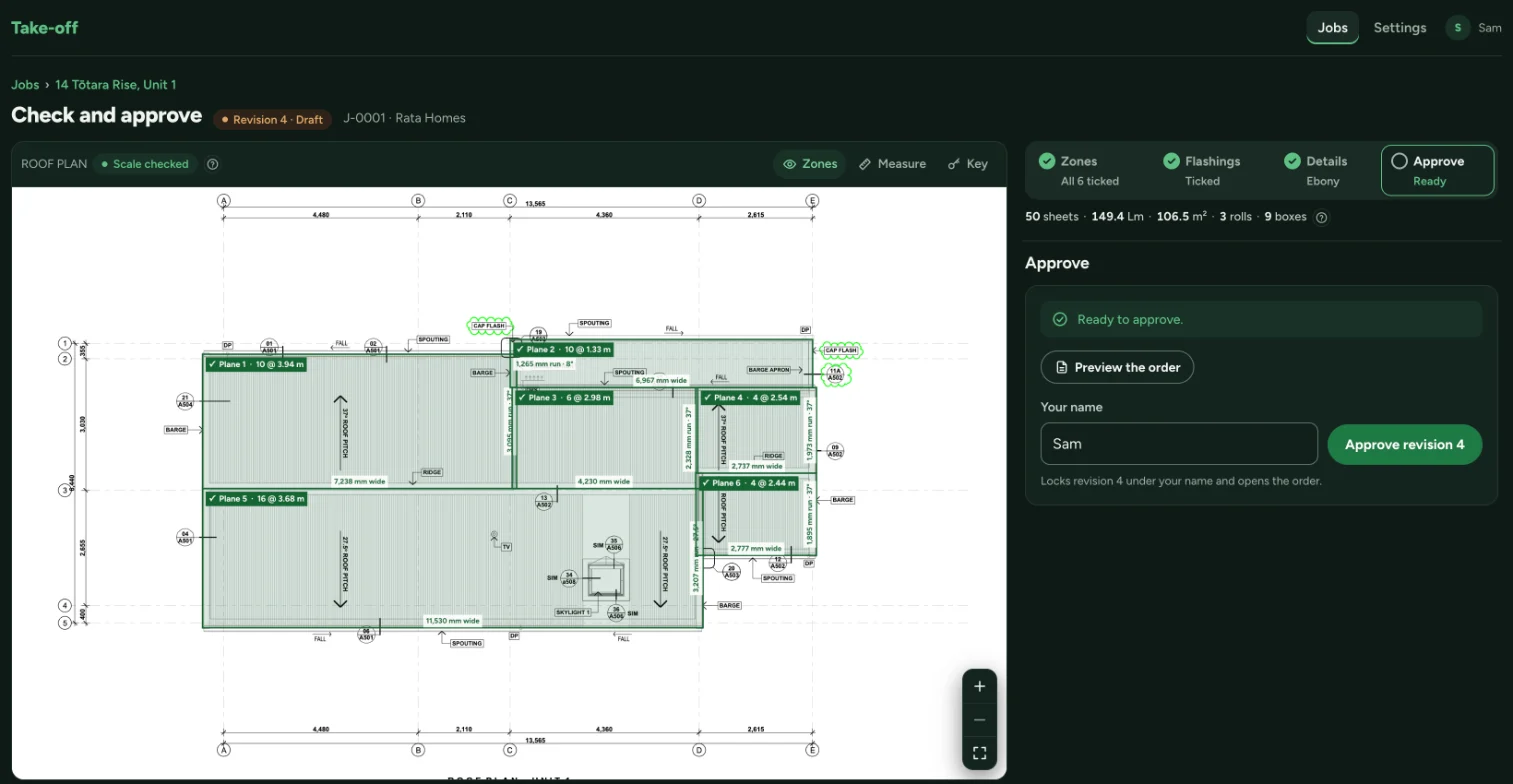Open the Jobs tab
1513x784 pixels.
click(1332, 28)
